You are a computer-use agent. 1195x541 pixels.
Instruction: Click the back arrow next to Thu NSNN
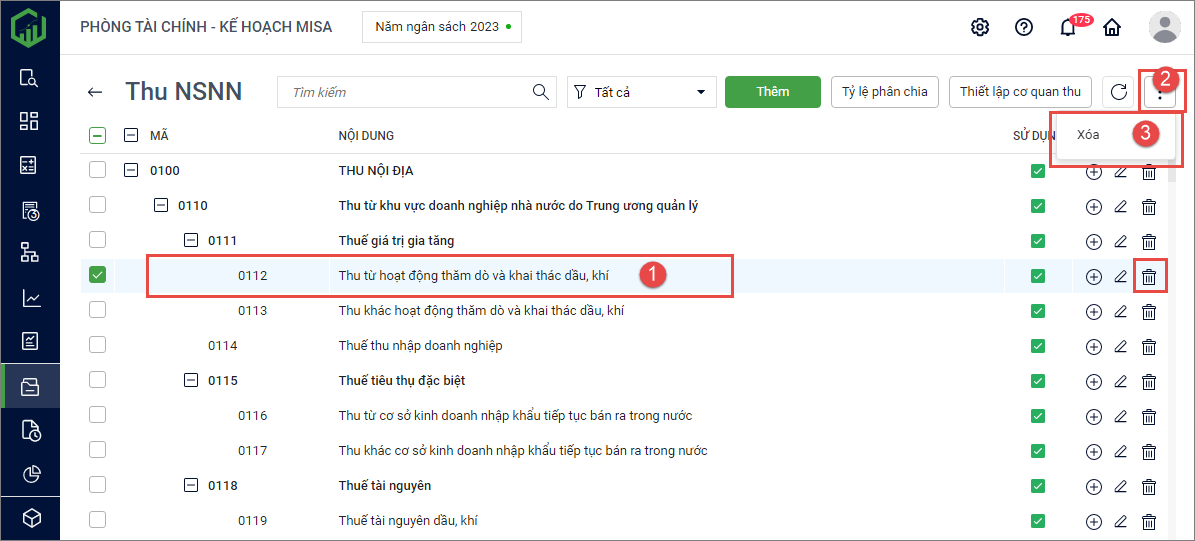(x=95, y=92)
